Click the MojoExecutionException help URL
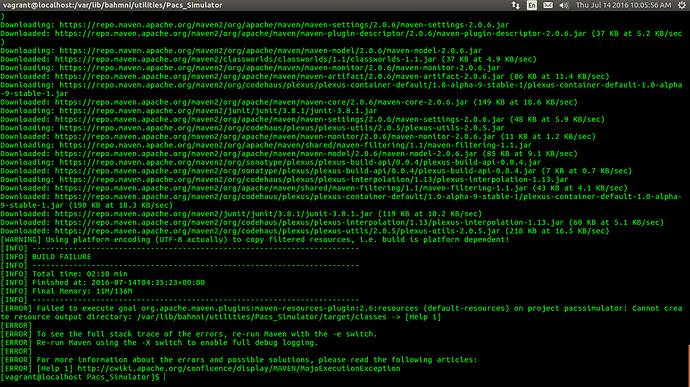Viewport: 690px width, 387px height. (x=239, y=369)
